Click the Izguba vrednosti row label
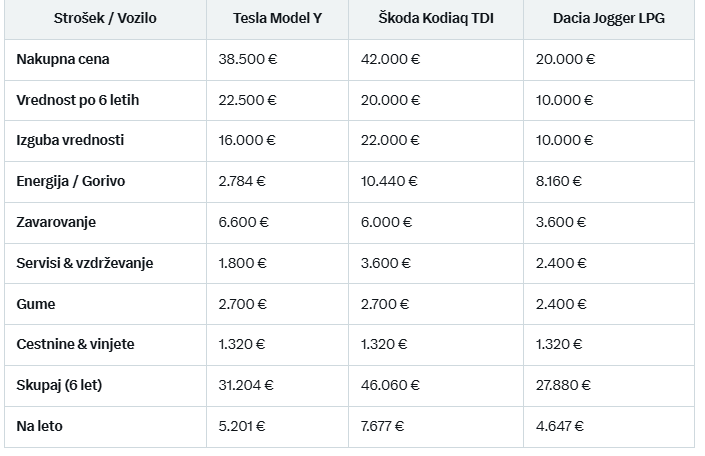Viewport: 705px width, 456px height. (x=70, y=140)
